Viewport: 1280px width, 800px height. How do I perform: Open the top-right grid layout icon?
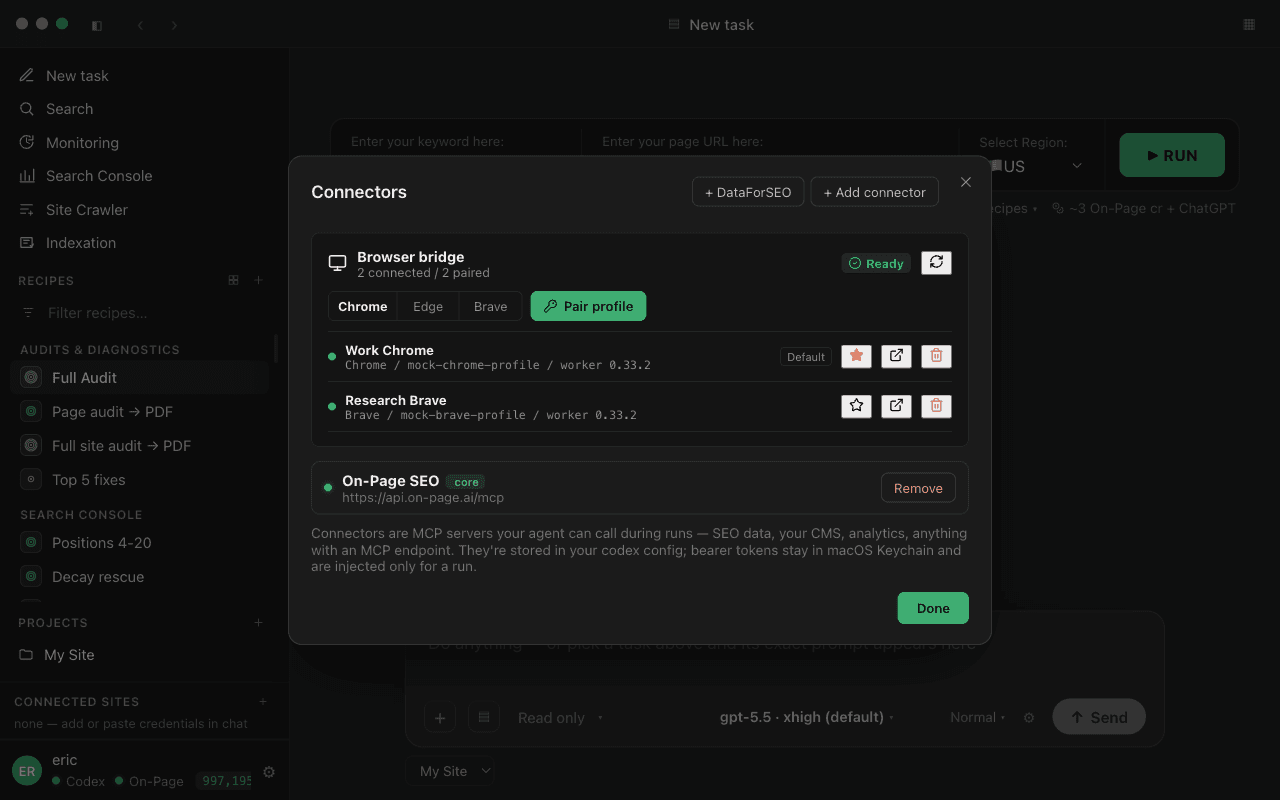(x=1249, y=24)
